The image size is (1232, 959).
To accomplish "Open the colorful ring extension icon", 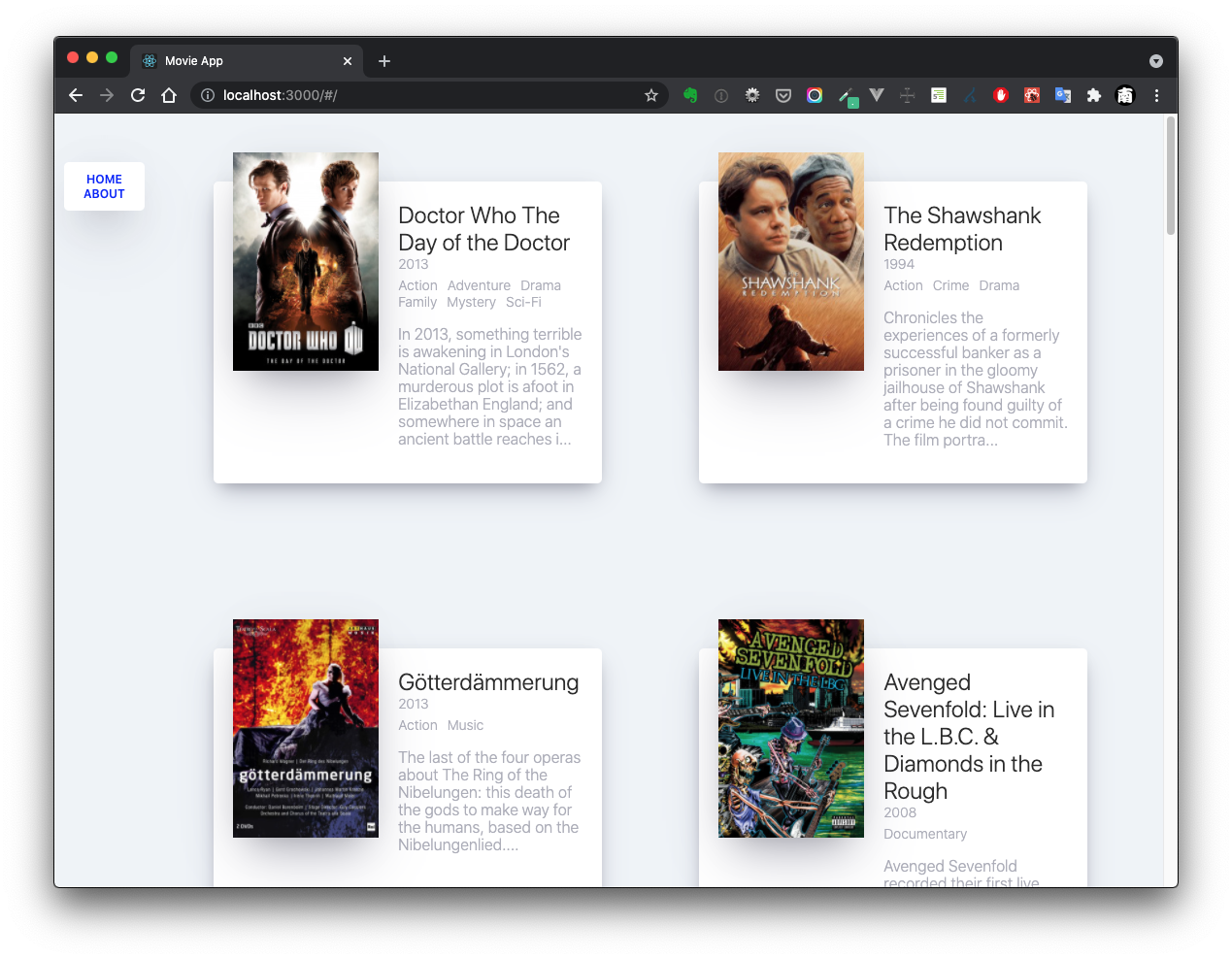I will (x=815, y=95).
